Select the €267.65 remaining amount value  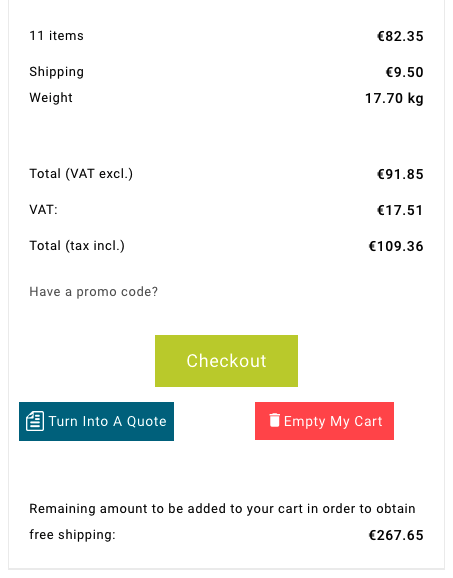(396, 535)
